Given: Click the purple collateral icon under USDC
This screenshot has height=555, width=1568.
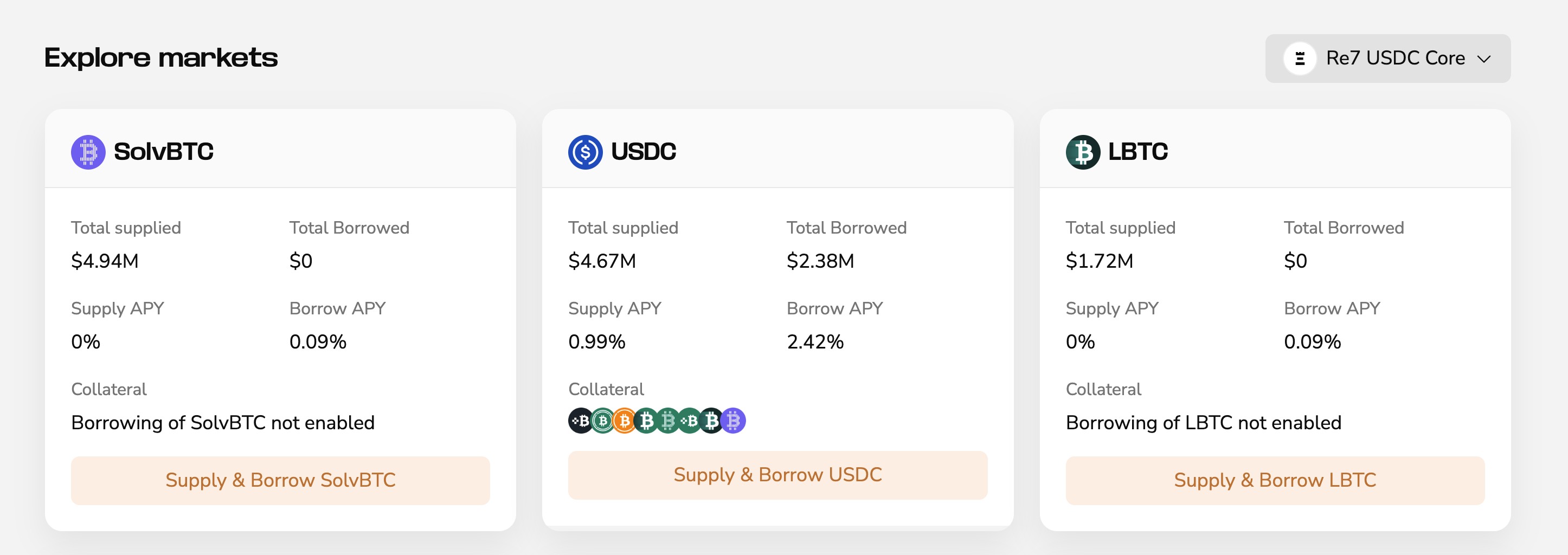Looking at the screenshot, I should tap(734, 421).
